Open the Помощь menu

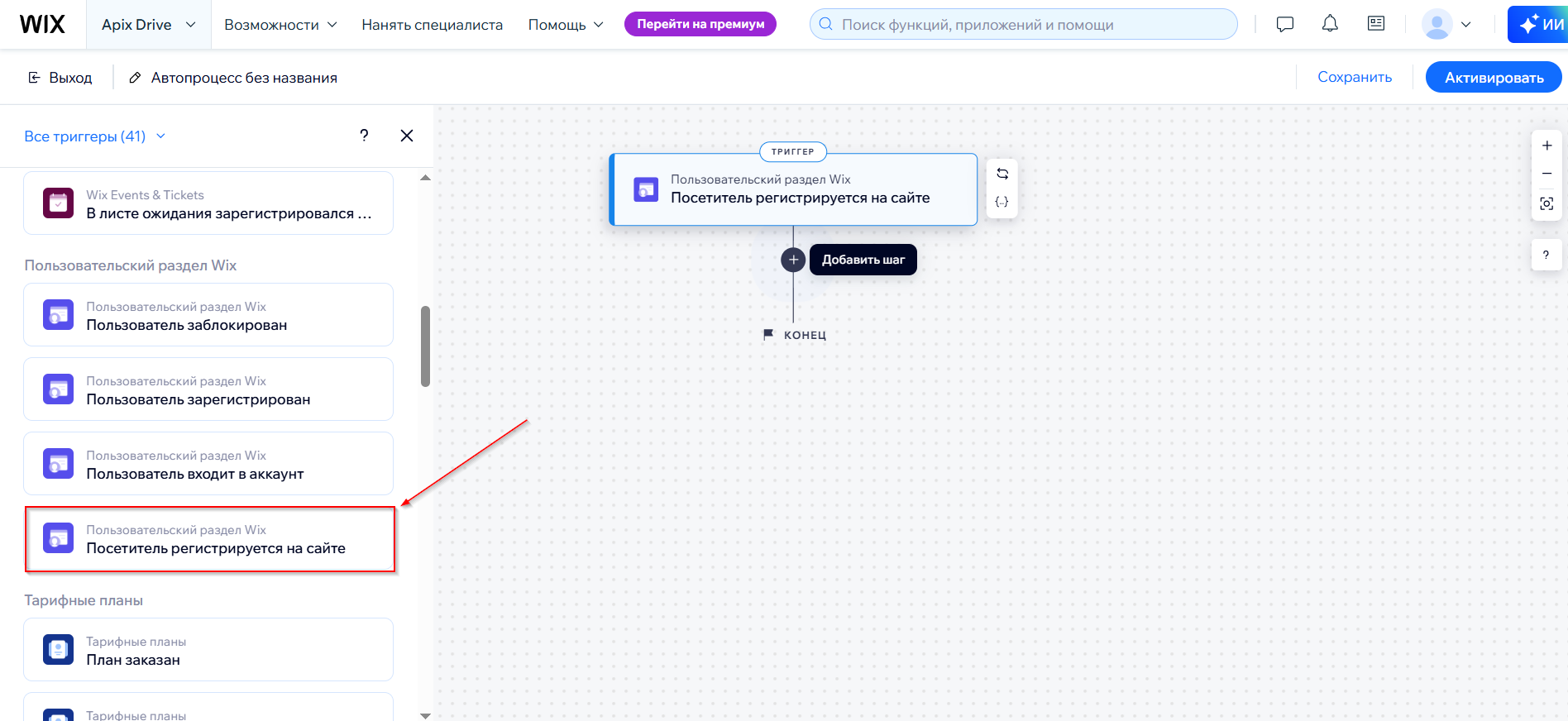(566, 25)
